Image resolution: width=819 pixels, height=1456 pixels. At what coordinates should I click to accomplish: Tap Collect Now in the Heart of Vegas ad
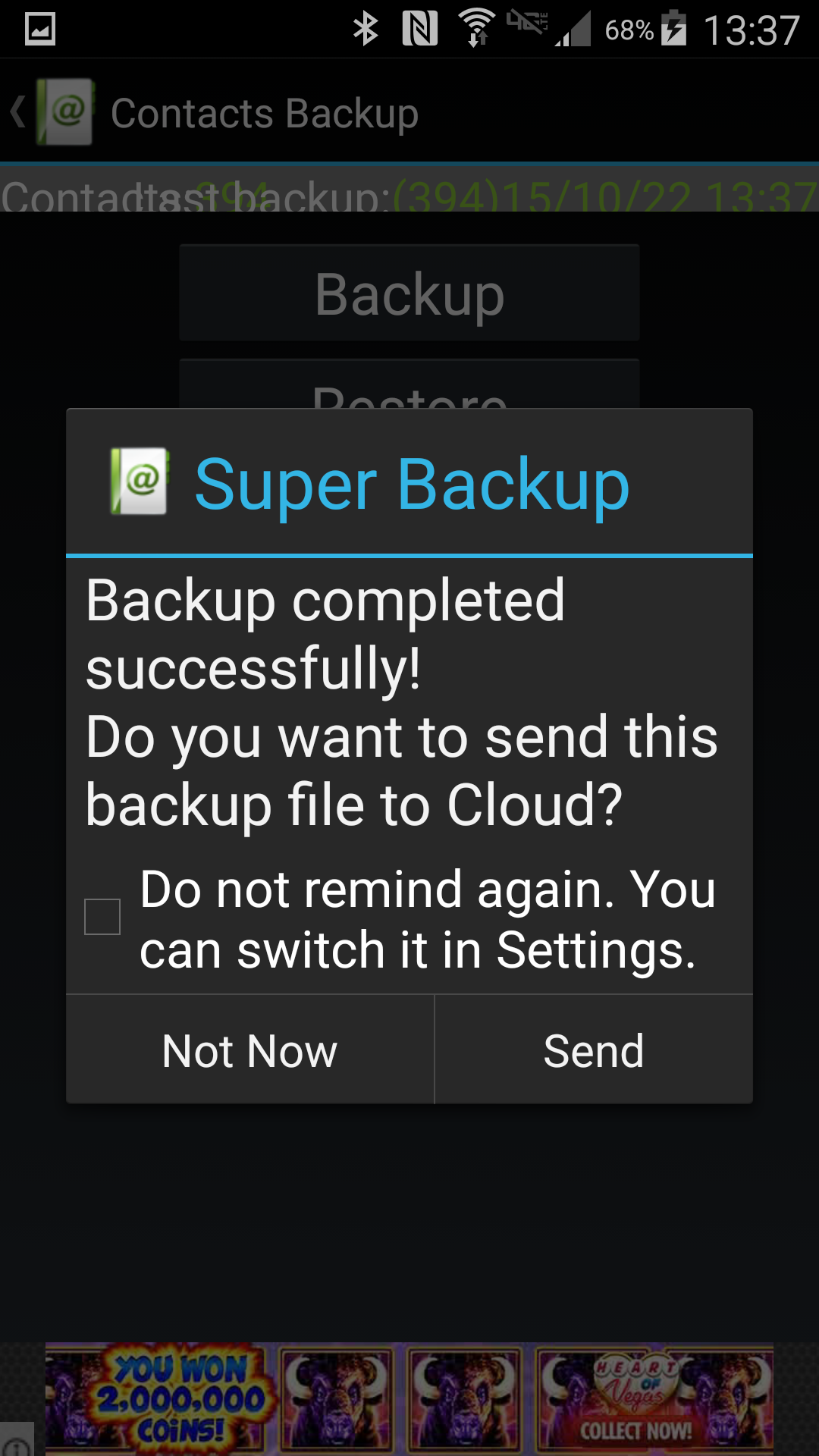coord(635,1430)
